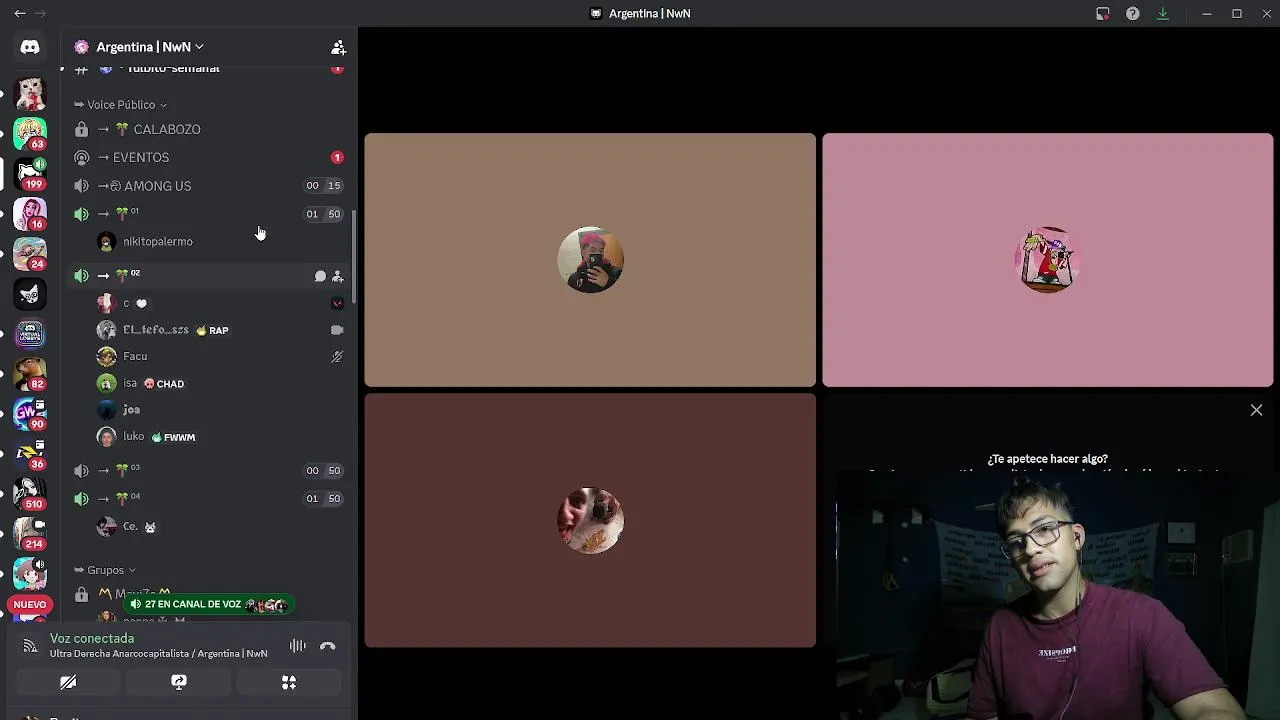The width and height of the screenshot is (1280, 720).
Task: Collapse the Voice Público category
Action: pyautogui.click(x=121, y=105)
